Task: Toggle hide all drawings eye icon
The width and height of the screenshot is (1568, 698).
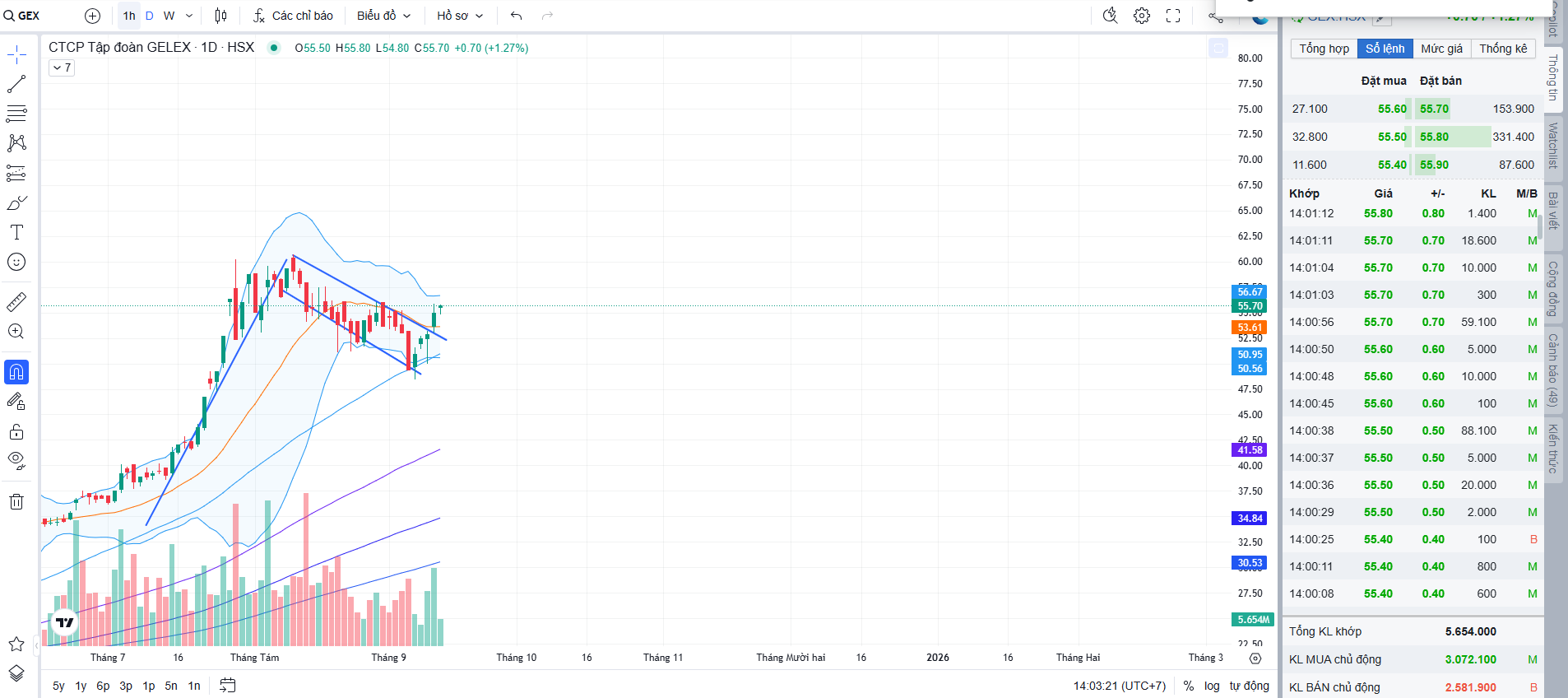Action: (x=16, y=459)
